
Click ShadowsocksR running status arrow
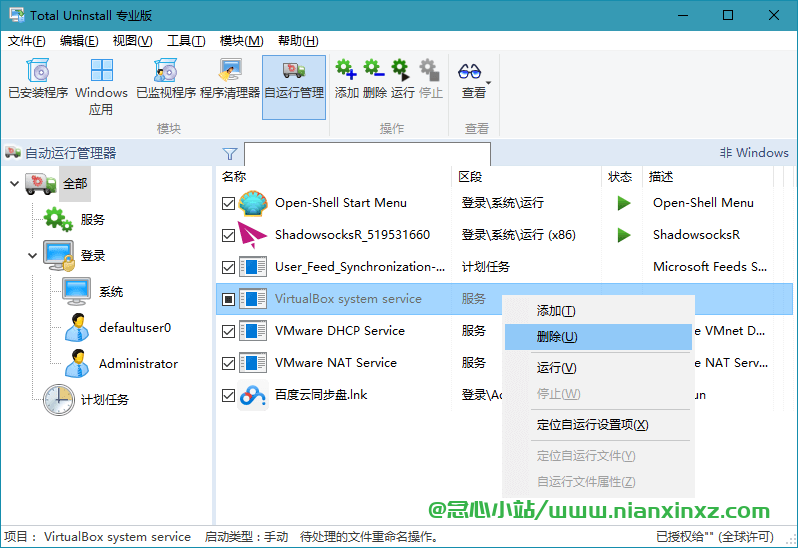click(x=623, y=235)
